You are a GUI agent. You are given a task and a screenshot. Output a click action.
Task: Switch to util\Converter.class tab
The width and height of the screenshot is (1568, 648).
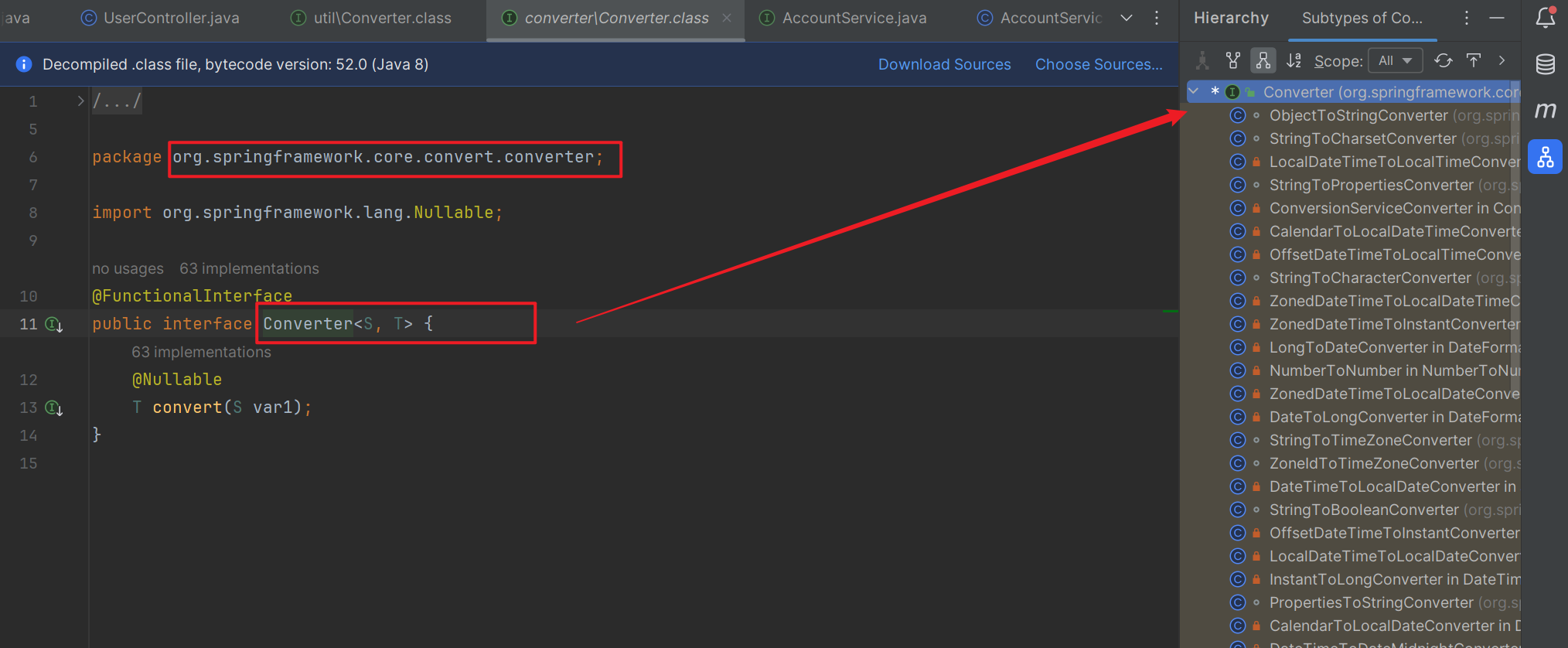click(x=371, y=18)
